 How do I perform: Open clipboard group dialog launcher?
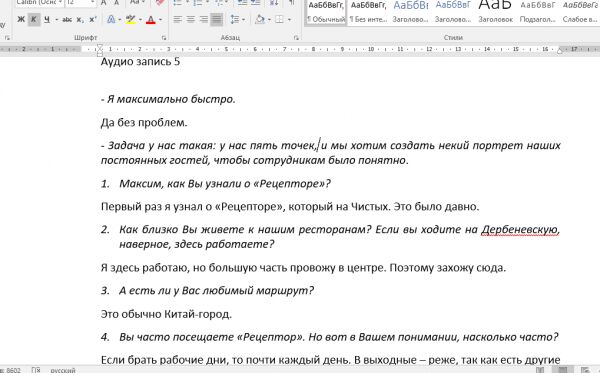coord(7,38)
